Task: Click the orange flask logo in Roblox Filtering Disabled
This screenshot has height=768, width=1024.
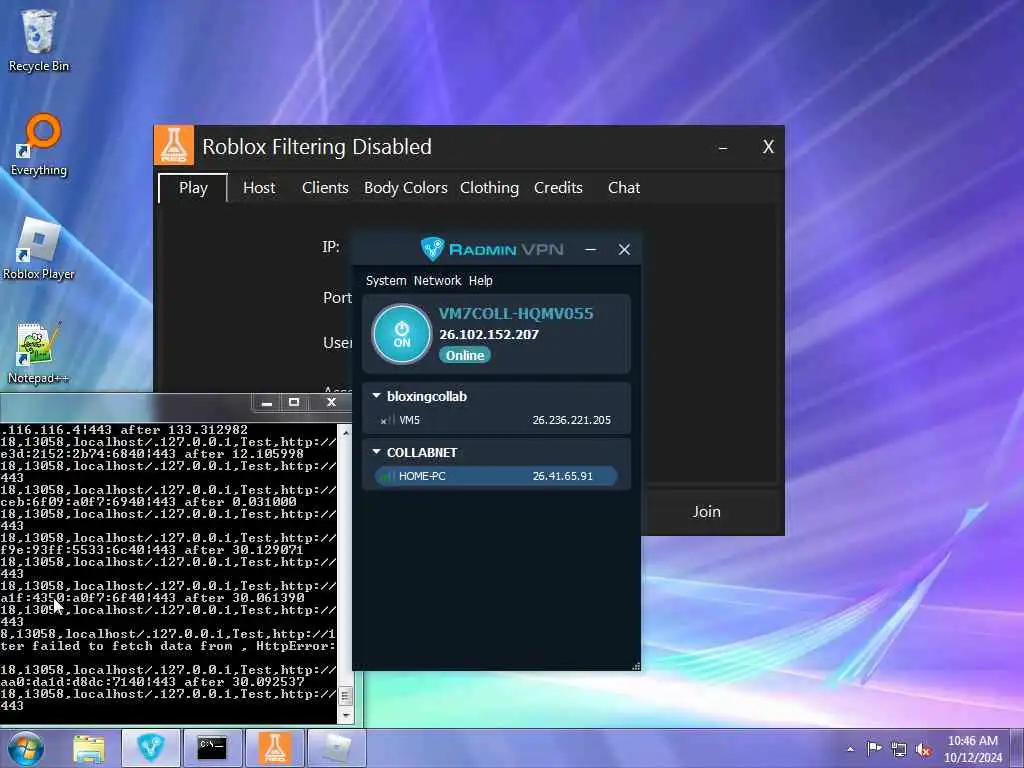Action: (174, 145)
